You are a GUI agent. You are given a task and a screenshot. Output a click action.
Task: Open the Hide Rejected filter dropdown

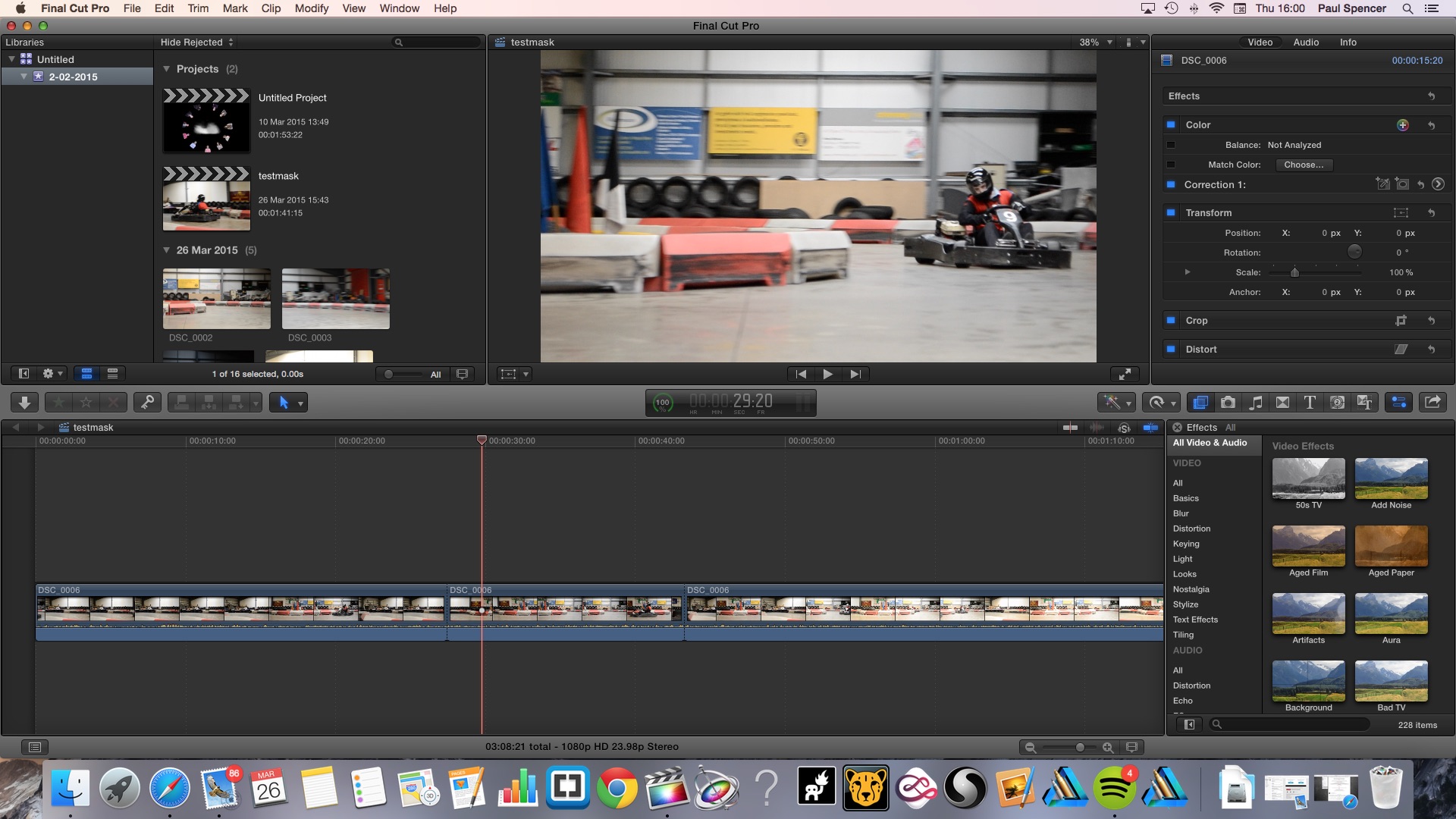pyautogui.click(x=196, y=42)
